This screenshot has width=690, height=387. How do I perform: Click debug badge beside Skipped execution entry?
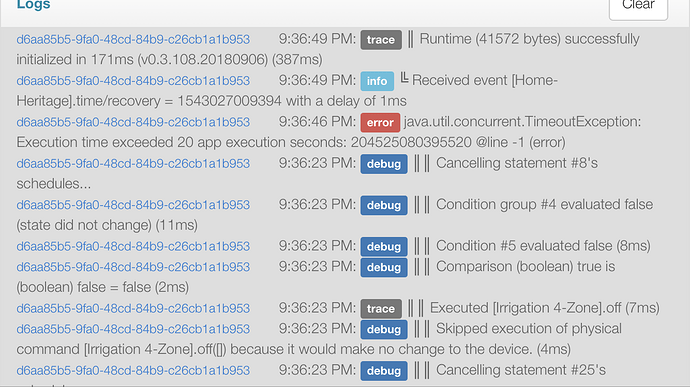384,329
